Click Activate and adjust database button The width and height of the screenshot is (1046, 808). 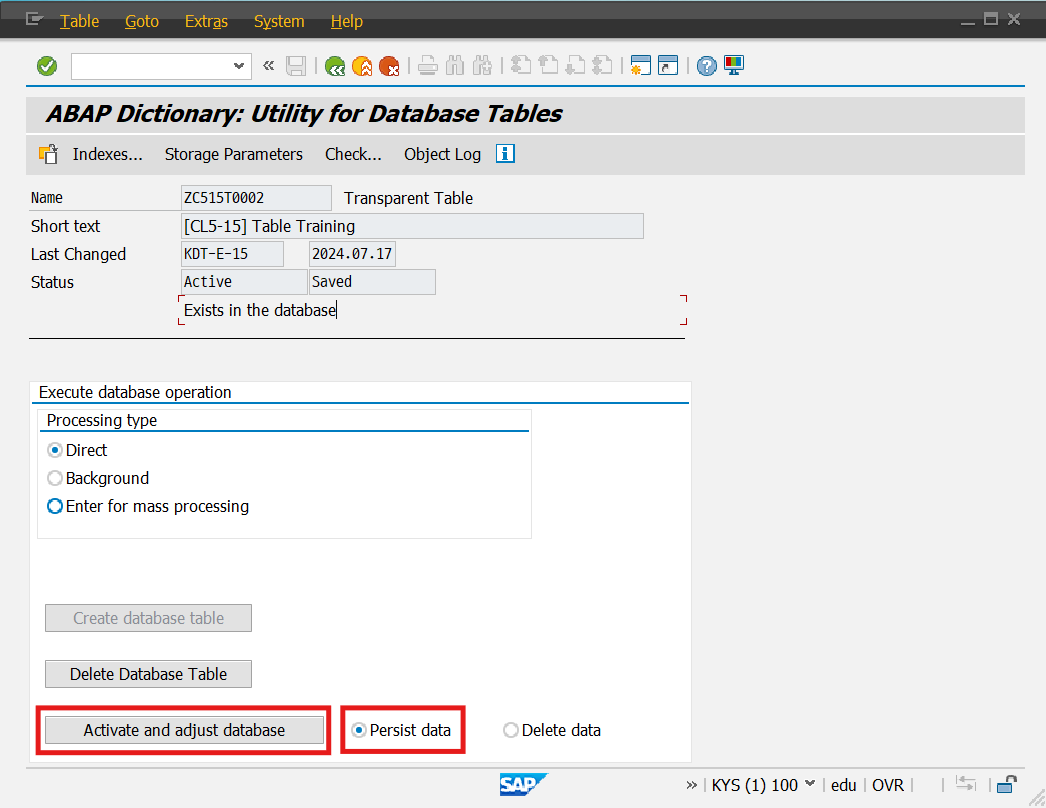coord(184,730)
